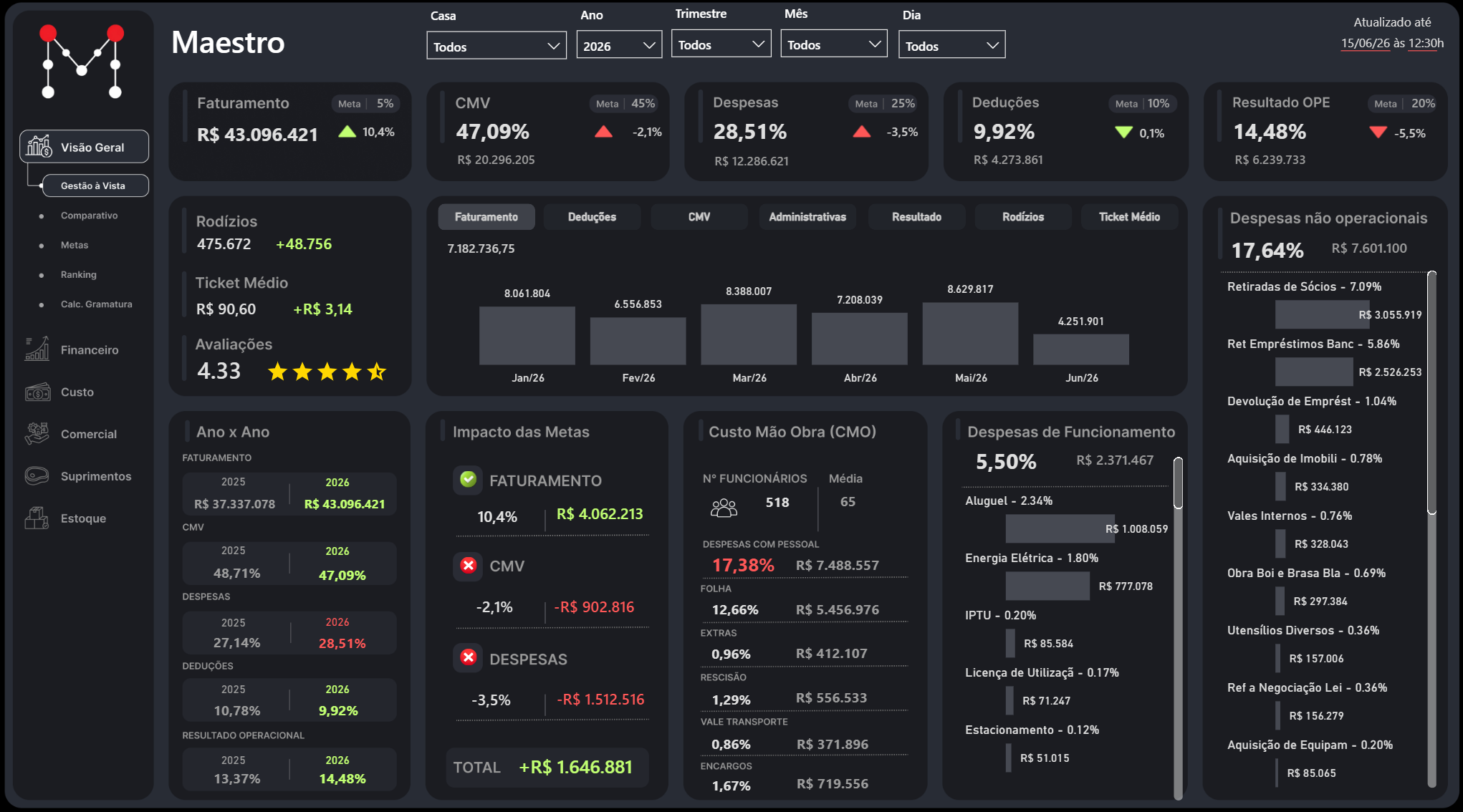Open the Suprimentos section label
The image size is (1463, 812).
coord(96,476)
